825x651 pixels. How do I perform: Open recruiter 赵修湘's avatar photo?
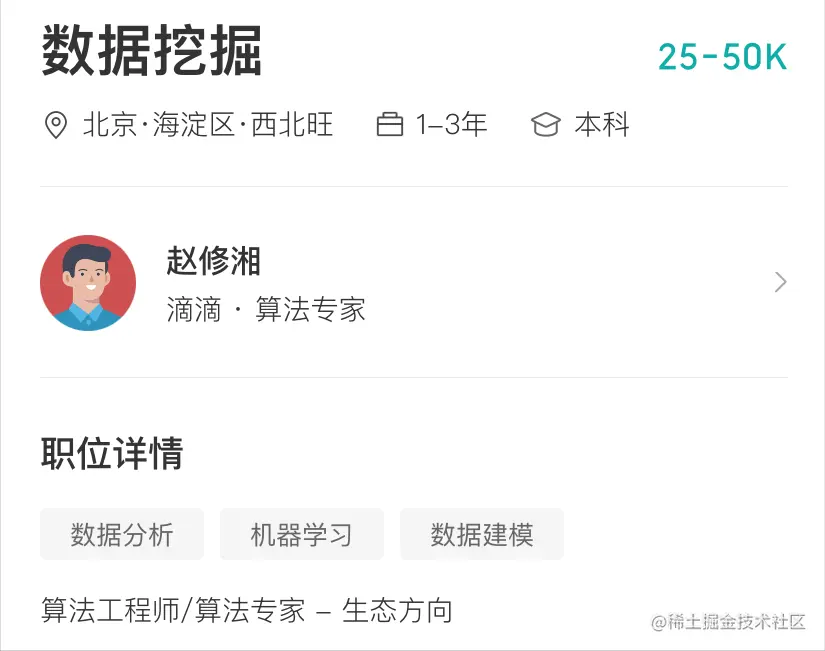[x=87, y=283]
